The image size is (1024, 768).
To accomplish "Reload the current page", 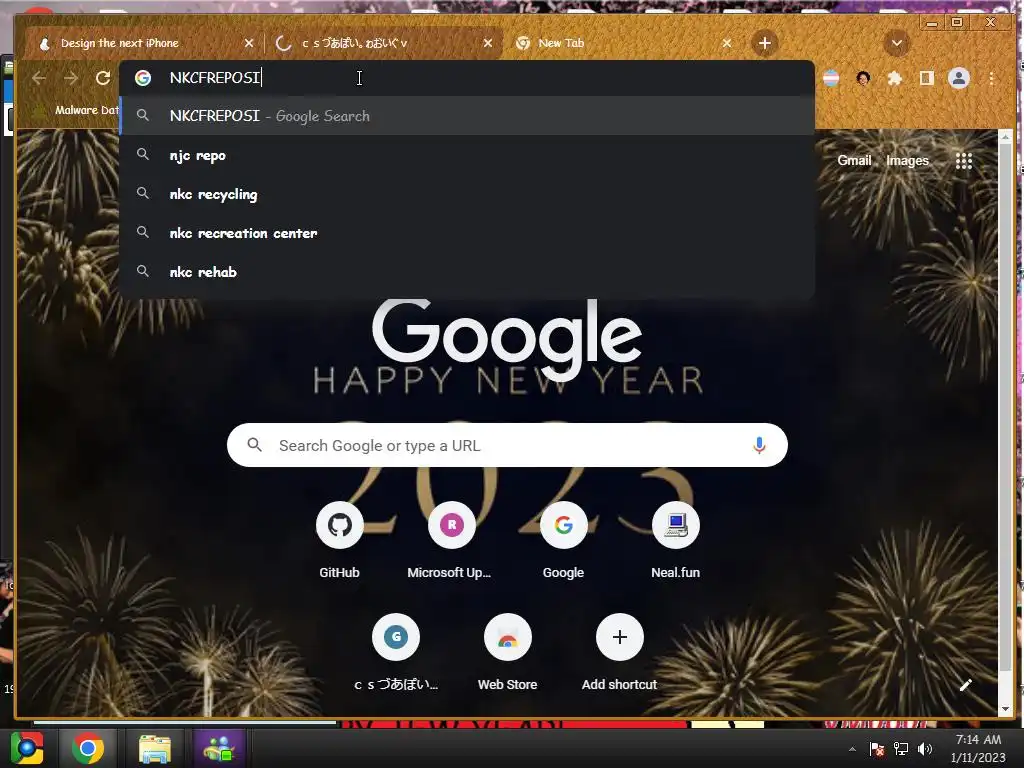I will point(103,78).
